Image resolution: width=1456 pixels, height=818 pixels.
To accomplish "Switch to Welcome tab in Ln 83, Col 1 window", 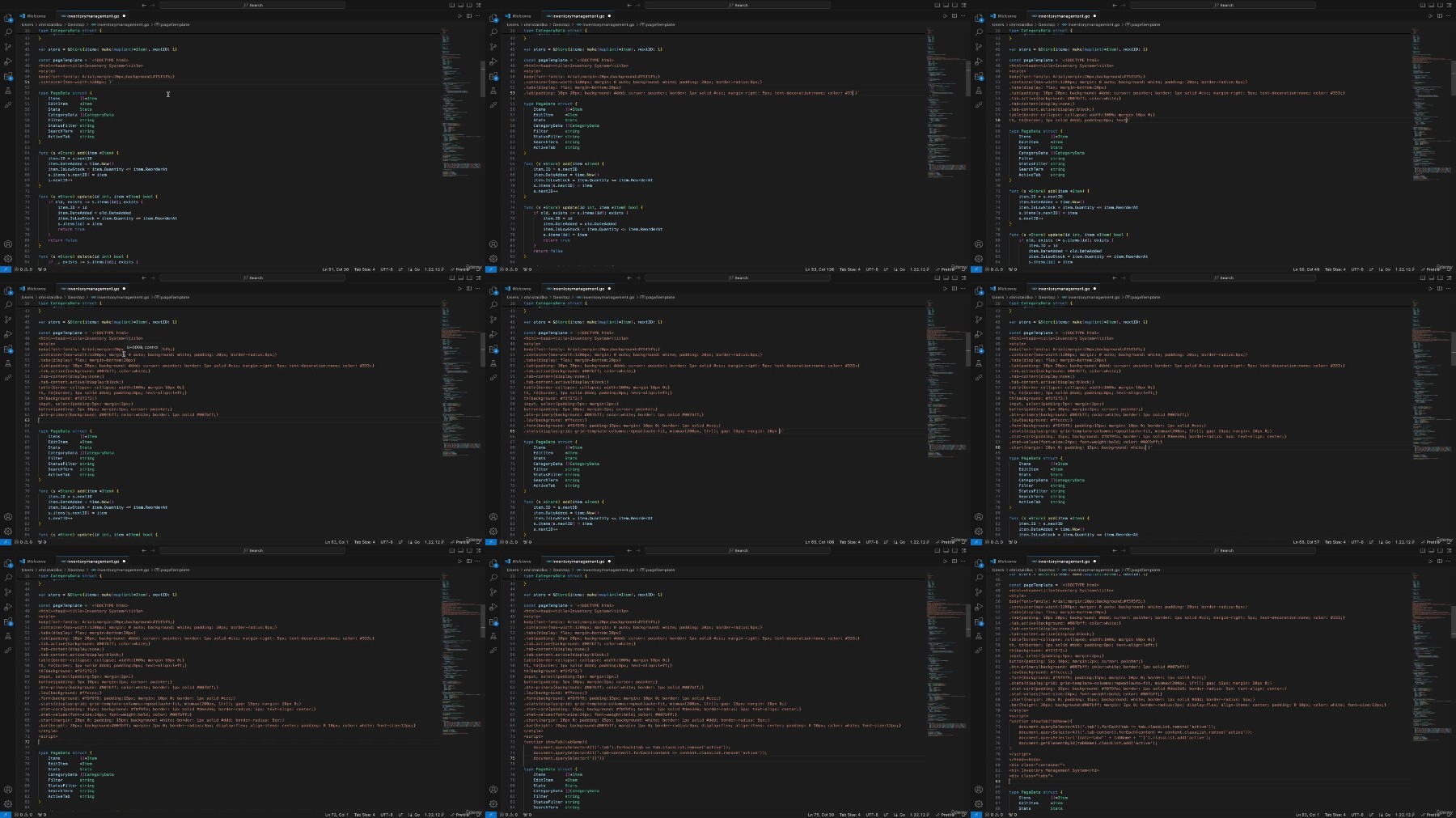I will pos(1005,561).
